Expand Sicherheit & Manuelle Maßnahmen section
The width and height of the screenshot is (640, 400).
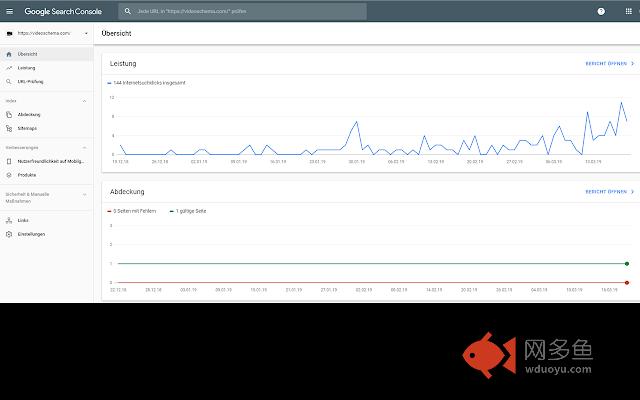click(x=84, y=195)
